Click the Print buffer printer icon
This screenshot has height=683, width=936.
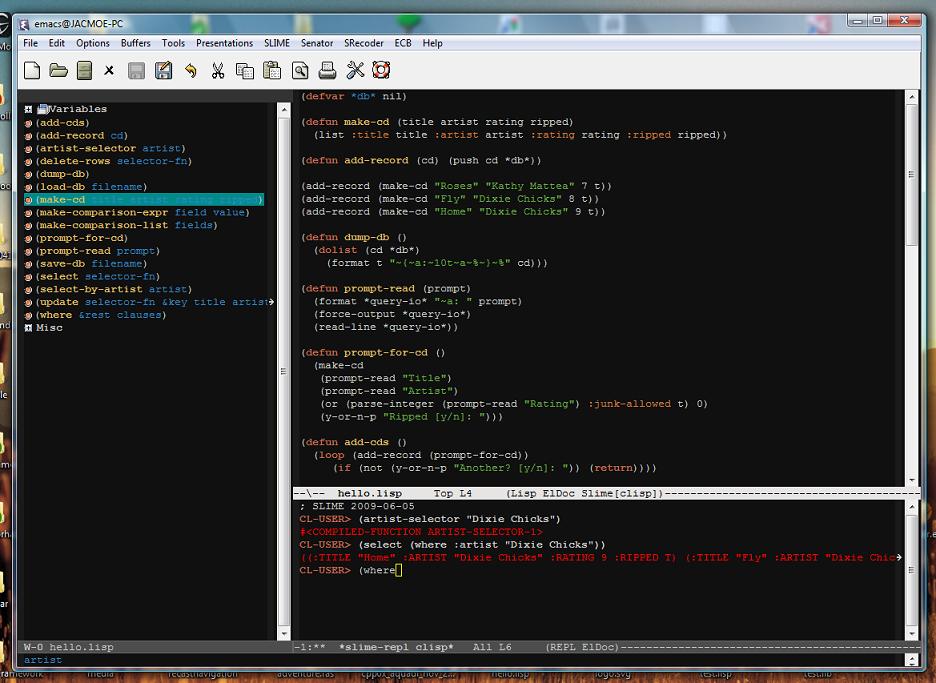coord(327,70)
